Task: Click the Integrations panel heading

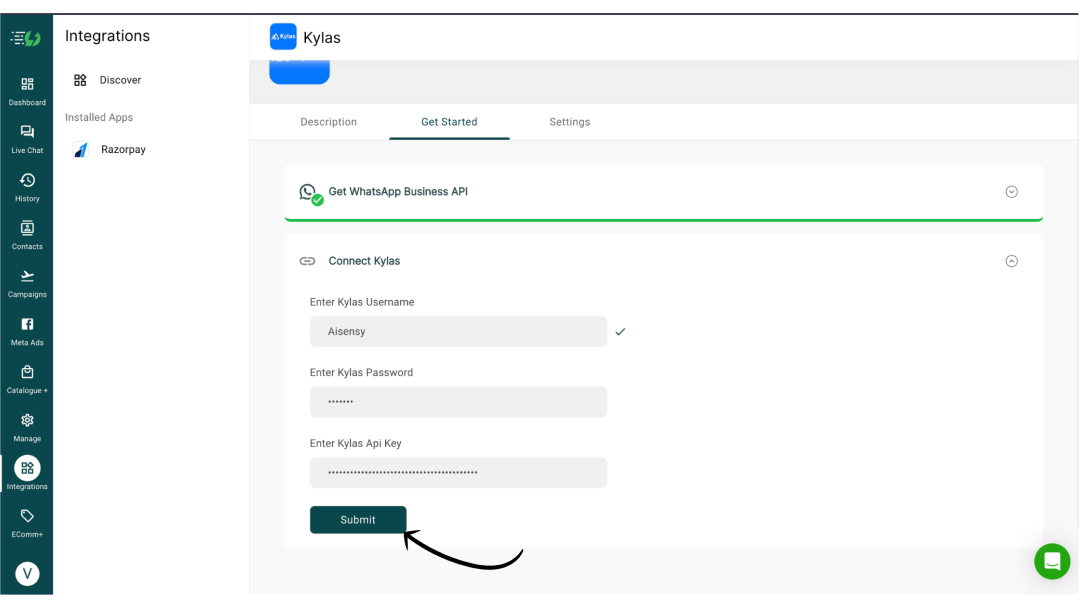Action: 107,36
